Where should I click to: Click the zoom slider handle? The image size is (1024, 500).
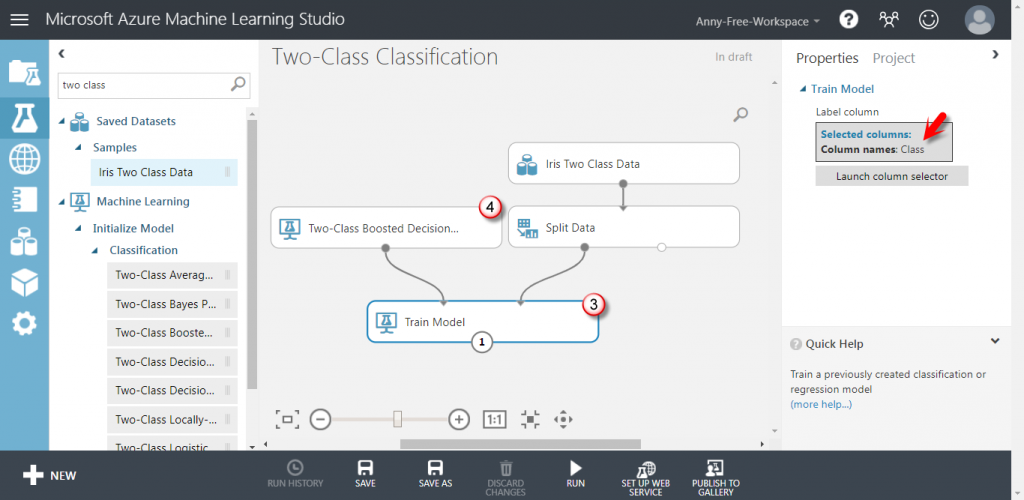pyautogui.click(x=397, y=419)
